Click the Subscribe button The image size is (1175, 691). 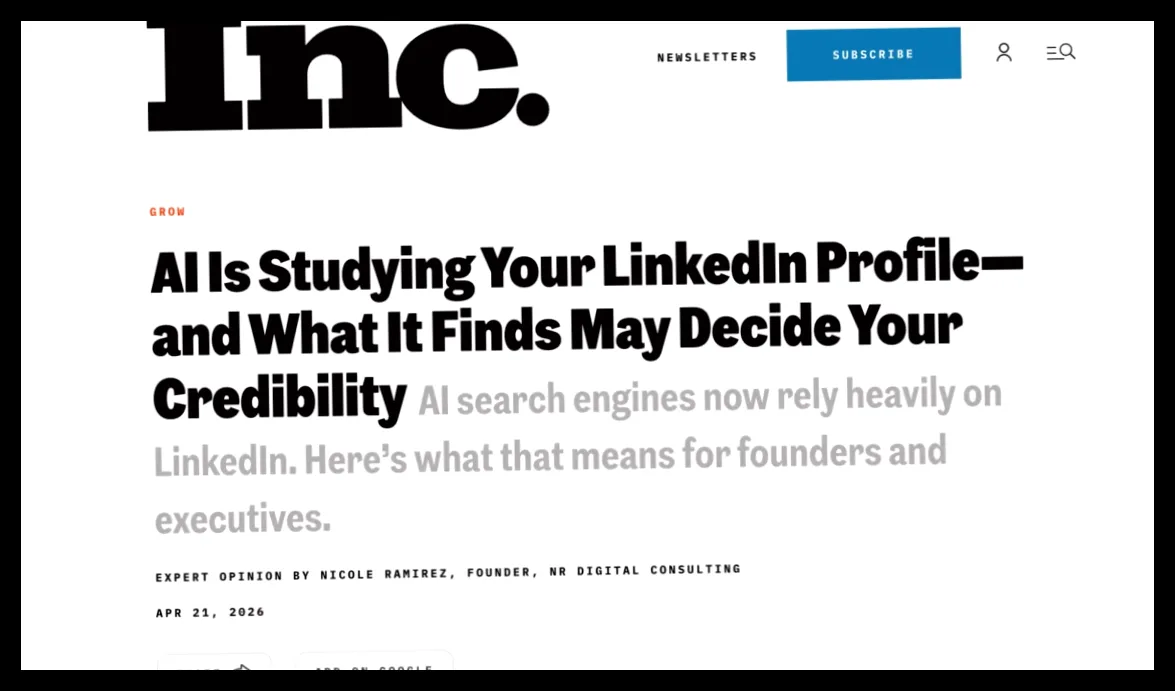[874, 55]
